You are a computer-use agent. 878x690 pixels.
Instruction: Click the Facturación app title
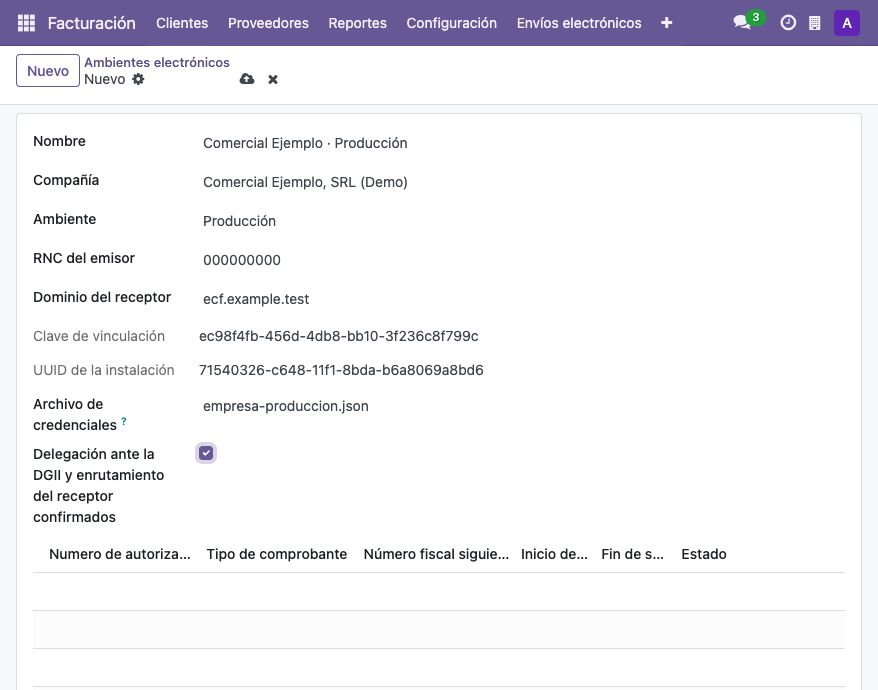click(91, 23)
